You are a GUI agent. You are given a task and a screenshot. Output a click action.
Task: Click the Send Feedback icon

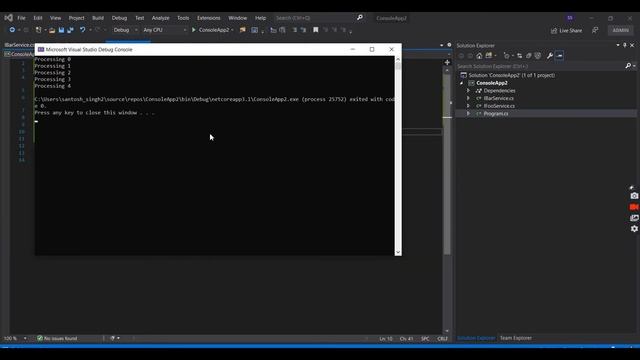coord(595,31)
